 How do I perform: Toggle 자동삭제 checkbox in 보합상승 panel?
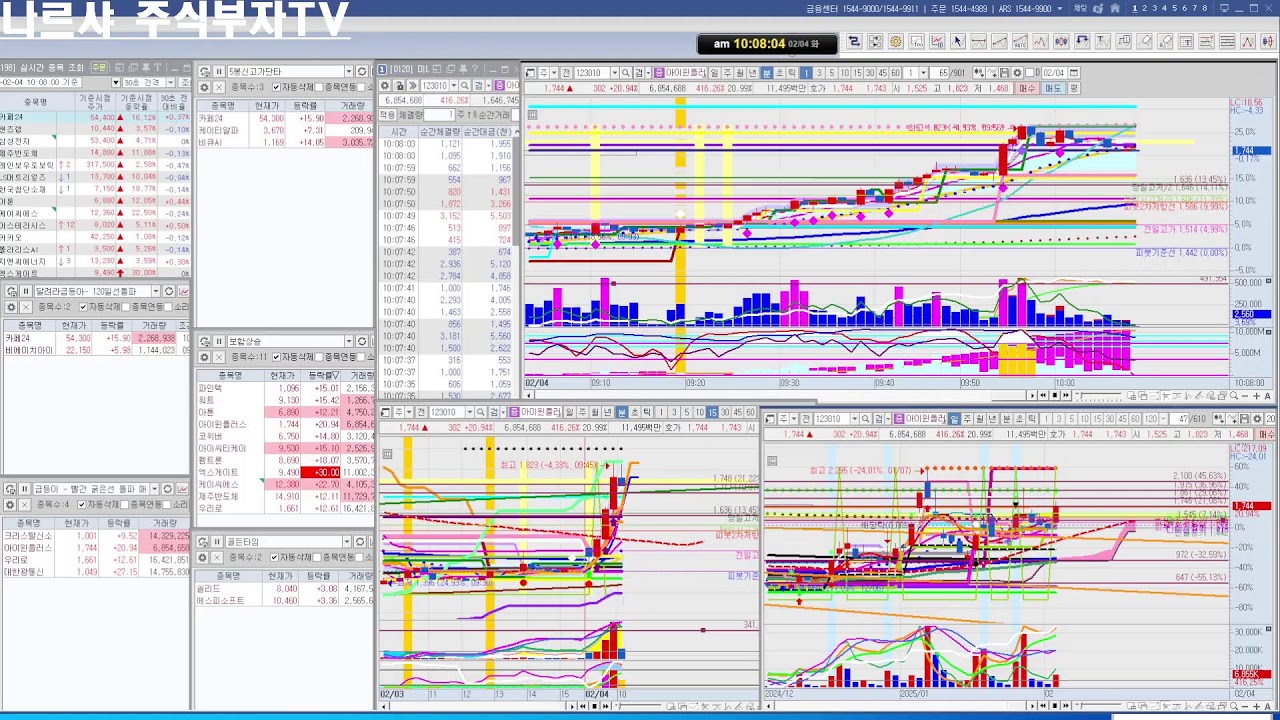click(x=276, y=357)
